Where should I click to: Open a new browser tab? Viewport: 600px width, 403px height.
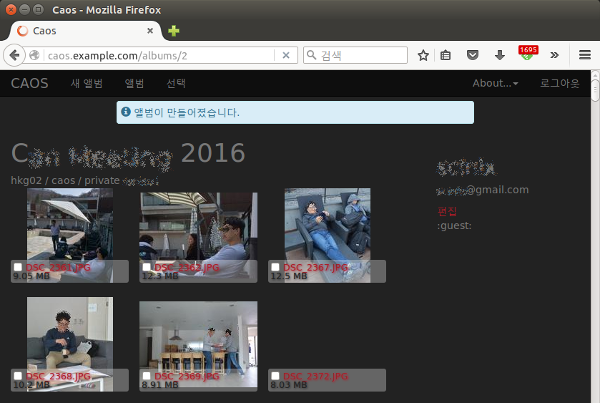[x=174, y=31]
